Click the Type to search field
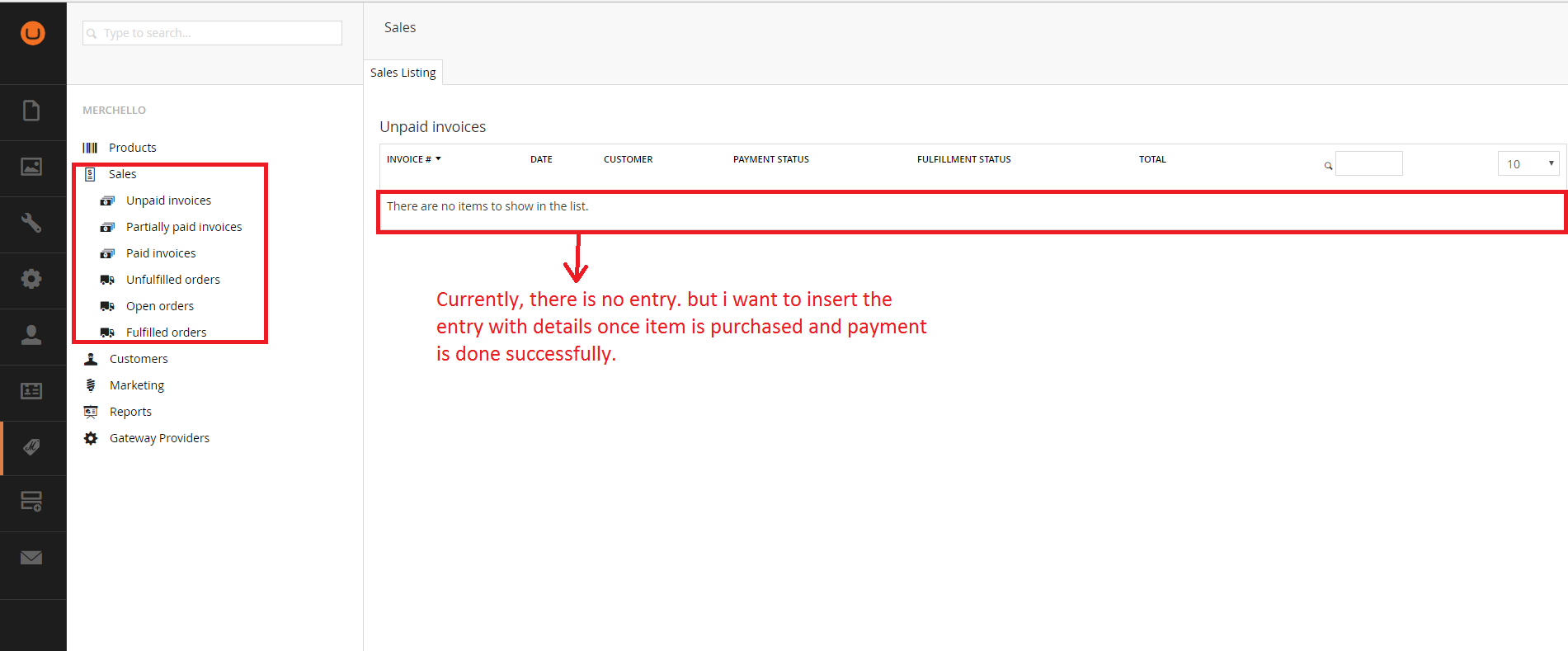Screen dimensions: 1568x651 pyautogui.click(x=212, y=33)
